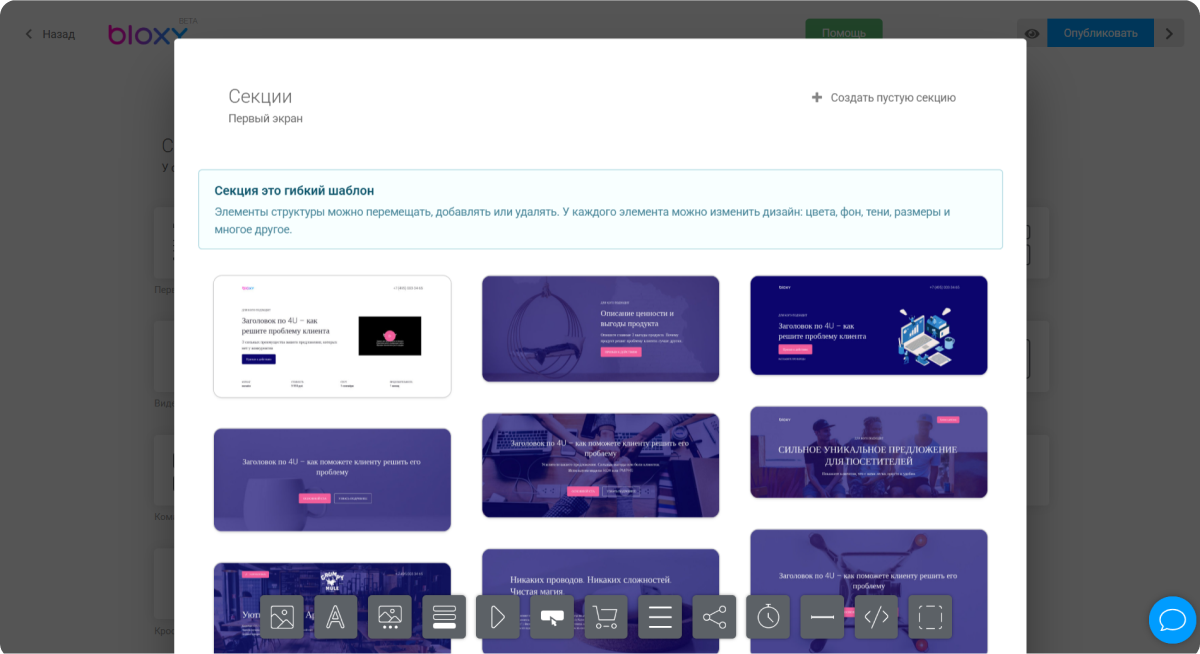Select the image element icon in bottom toolbar

(282, 617)
